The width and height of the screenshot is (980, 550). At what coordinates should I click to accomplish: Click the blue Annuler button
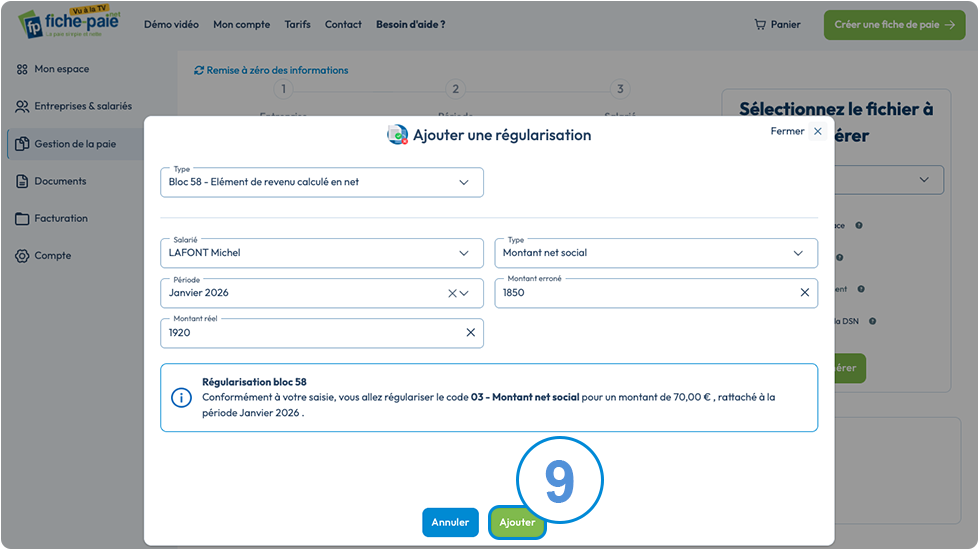tap(450, 522)
